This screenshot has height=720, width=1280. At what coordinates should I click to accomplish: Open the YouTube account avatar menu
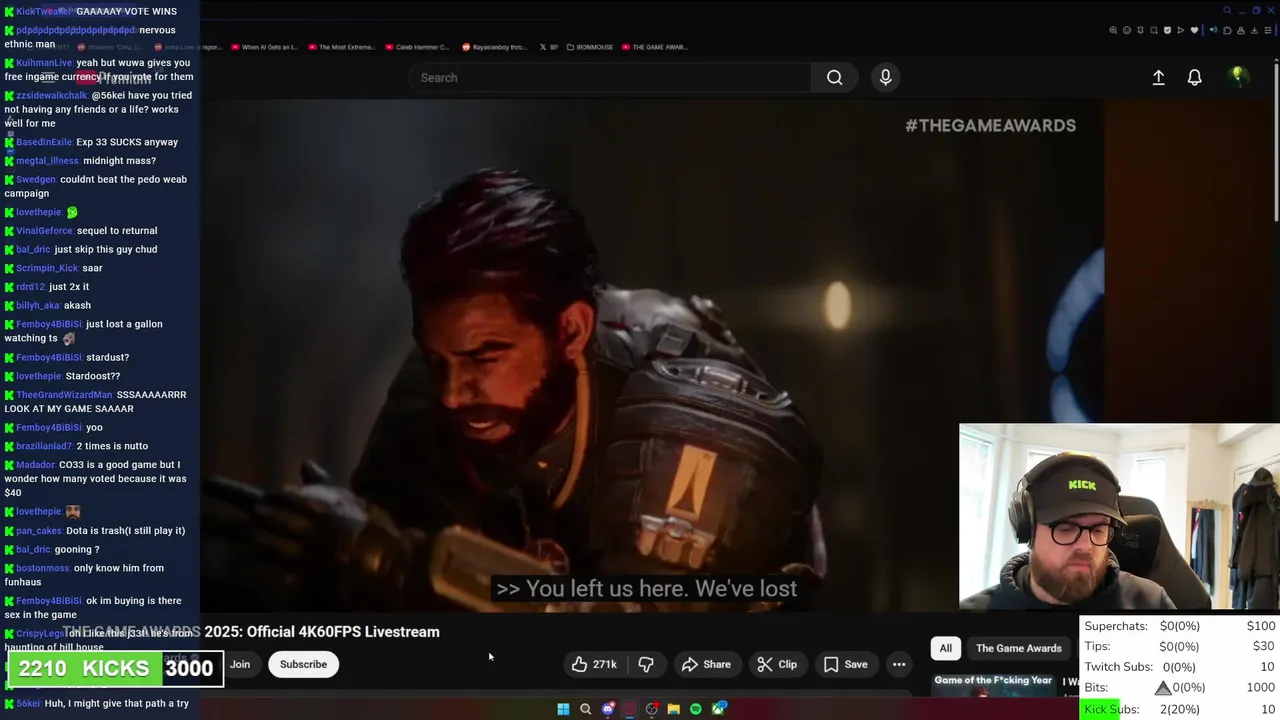(x=1238, y=77)
